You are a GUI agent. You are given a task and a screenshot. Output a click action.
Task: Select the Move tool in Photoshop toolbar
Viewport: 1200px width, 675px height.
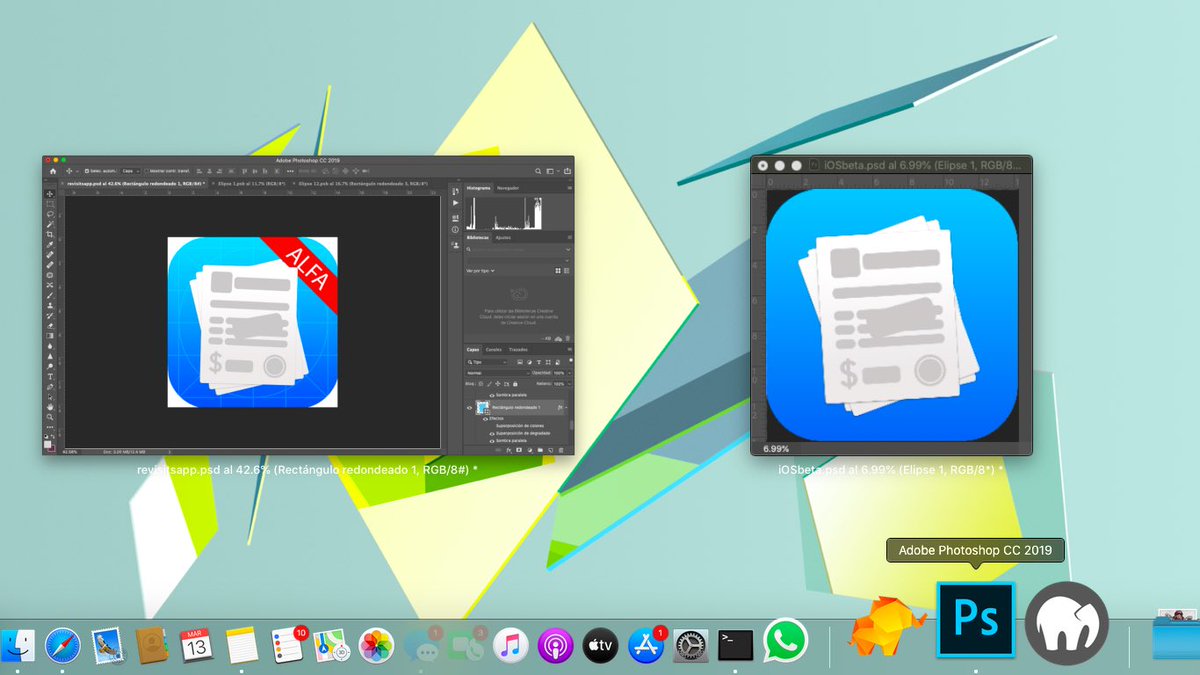tap(50, 194)
